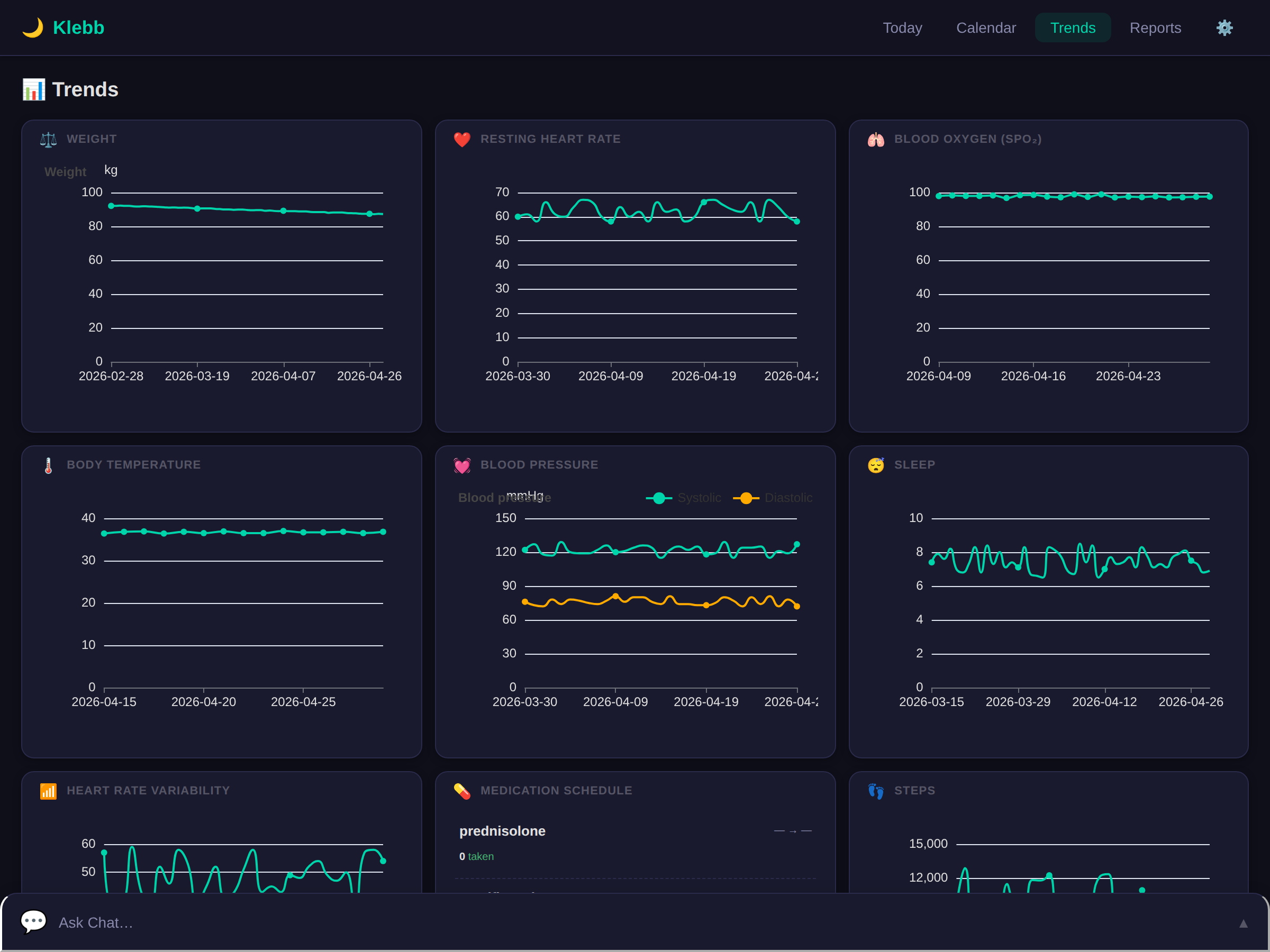Switch to the Calendar tab
The width and height of the screenshot is (1270, 952).
(986, 28)
